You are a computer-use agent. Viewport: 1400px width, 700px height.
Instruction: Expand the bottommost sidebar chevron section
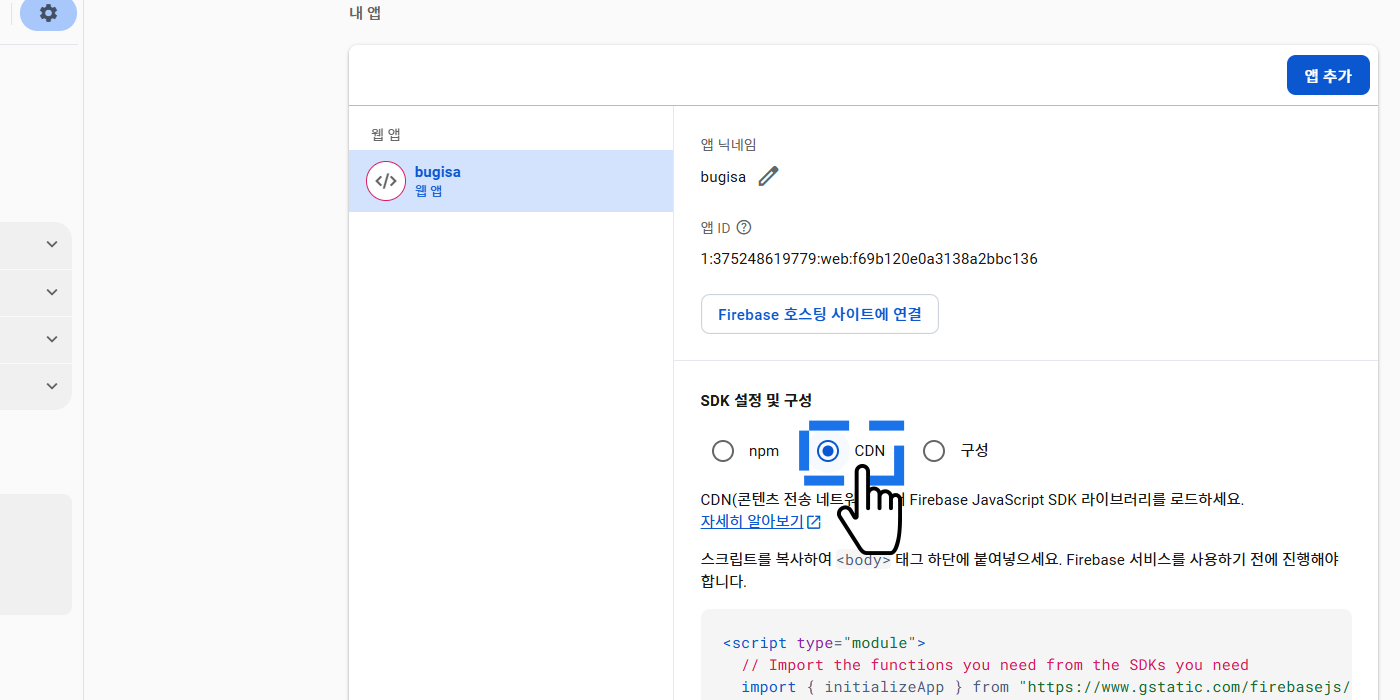[52, 386]
